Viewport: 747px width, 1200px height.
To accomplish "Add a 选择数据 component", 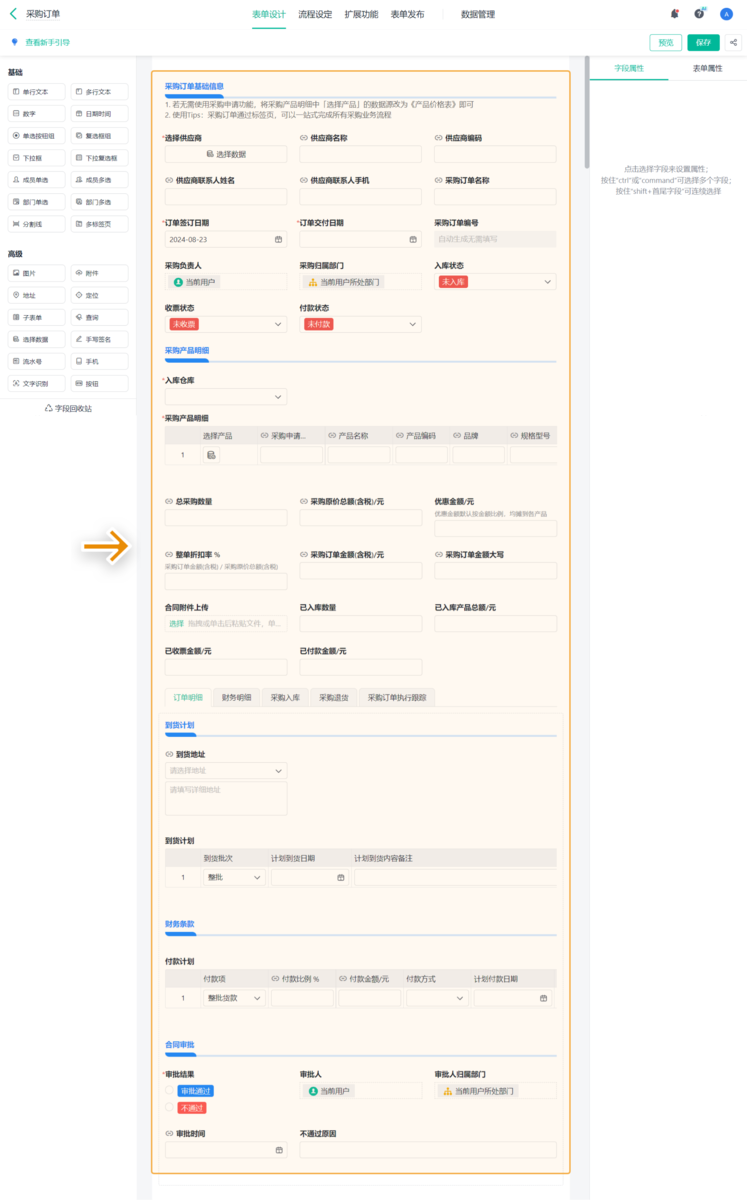I will pos(36,339).
